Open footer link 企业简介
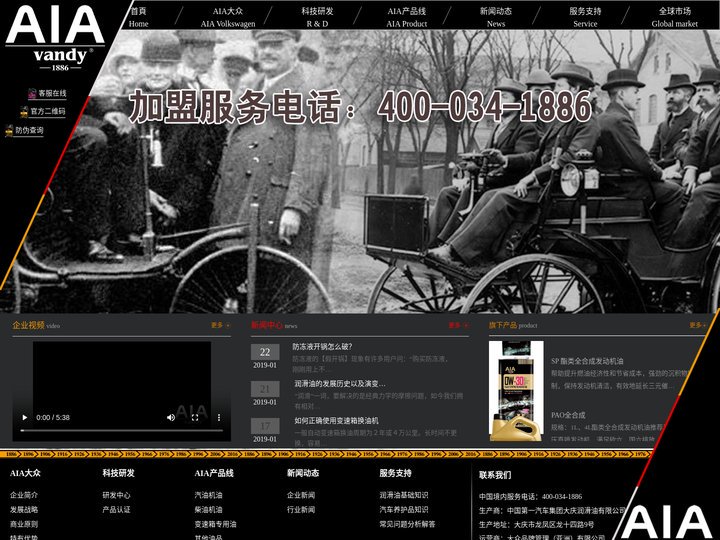Image resolution: width=720 pixels, height=540 pixels. pyautogui.click(x=24, y=495)
